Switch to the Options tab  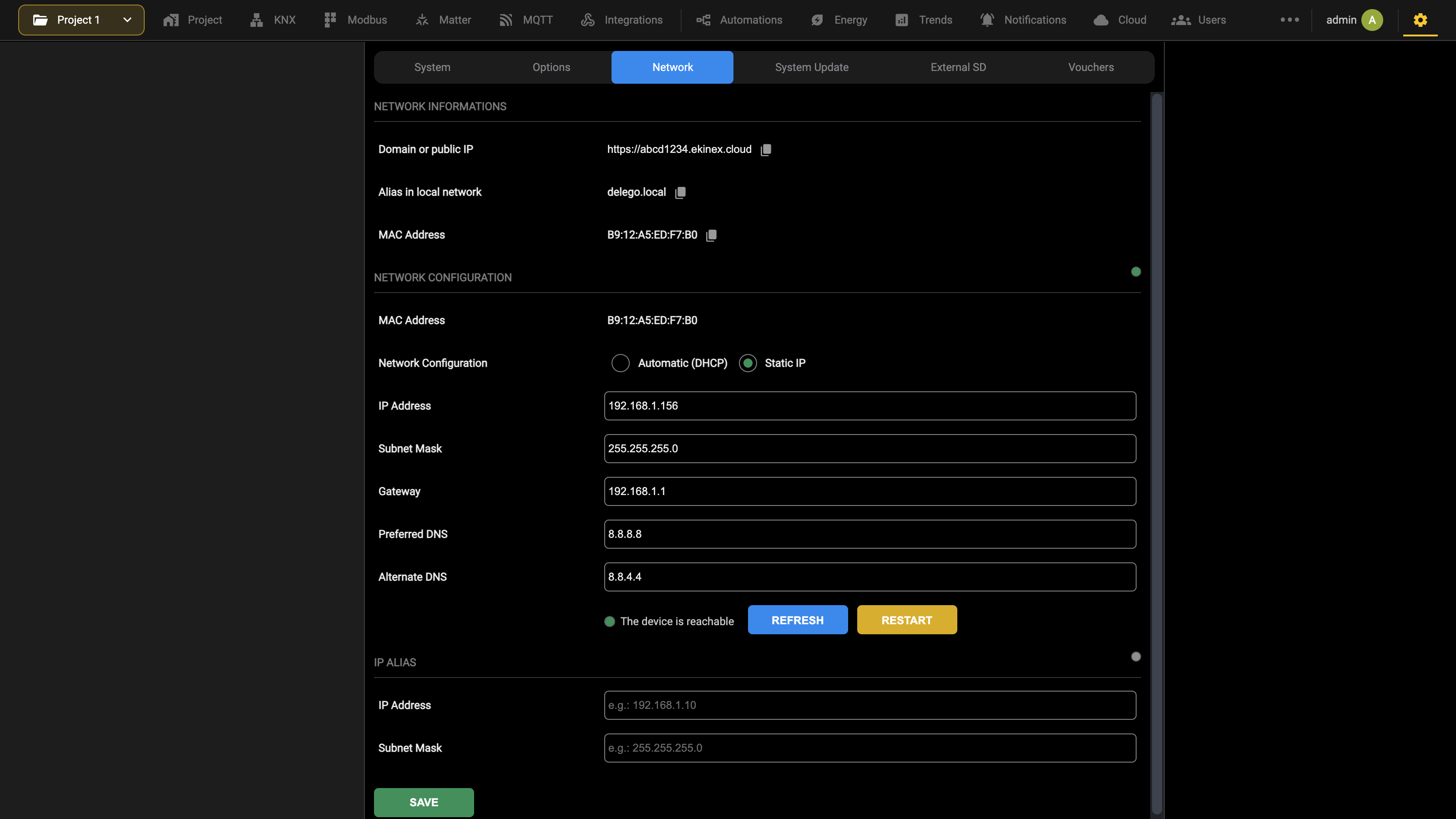tap(551, 67)
